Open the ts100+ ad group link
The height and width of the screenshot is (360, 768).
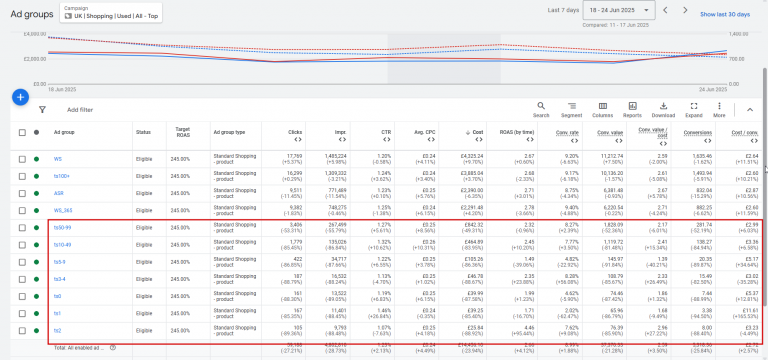61,176
